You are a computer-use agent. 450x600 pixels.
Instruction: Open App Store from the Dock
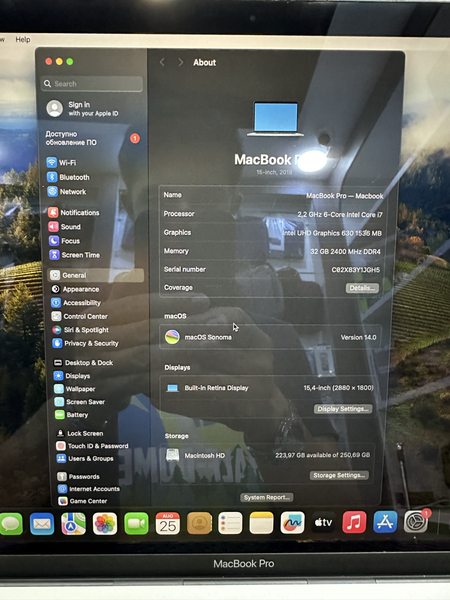(385, 522)
